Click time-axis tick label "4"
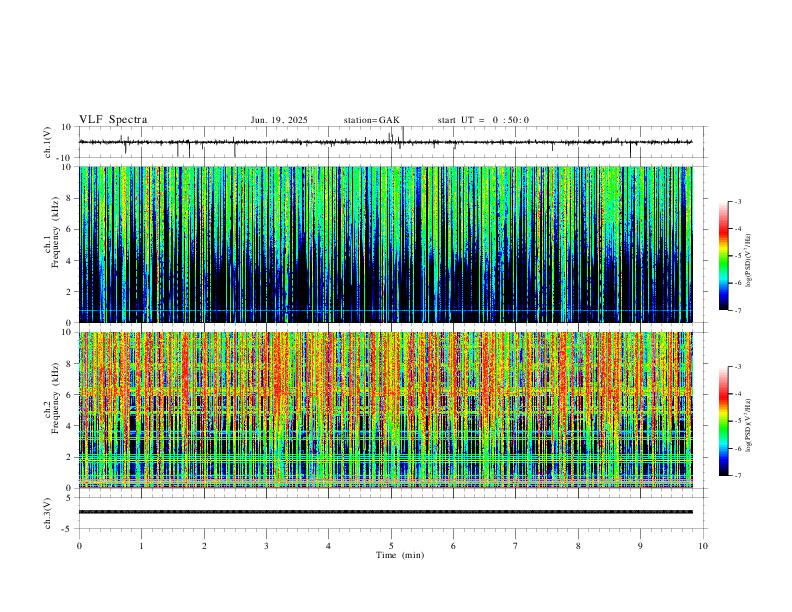Viewport: 792px width, 612px height. tap(328, 546)
